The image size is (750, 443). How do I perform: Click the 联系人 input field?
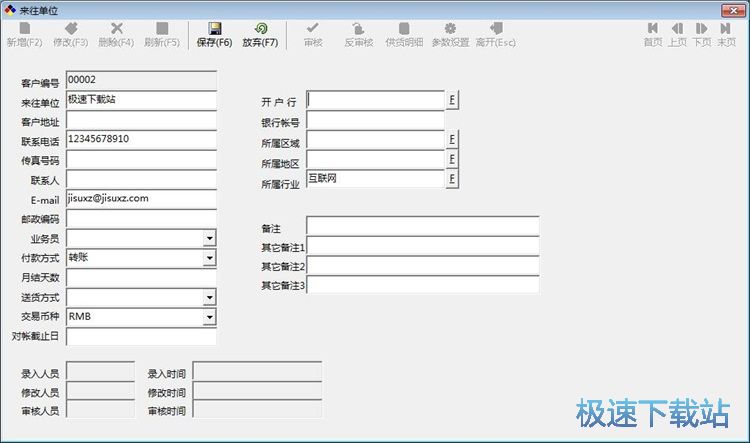click(x=141, y=179)
